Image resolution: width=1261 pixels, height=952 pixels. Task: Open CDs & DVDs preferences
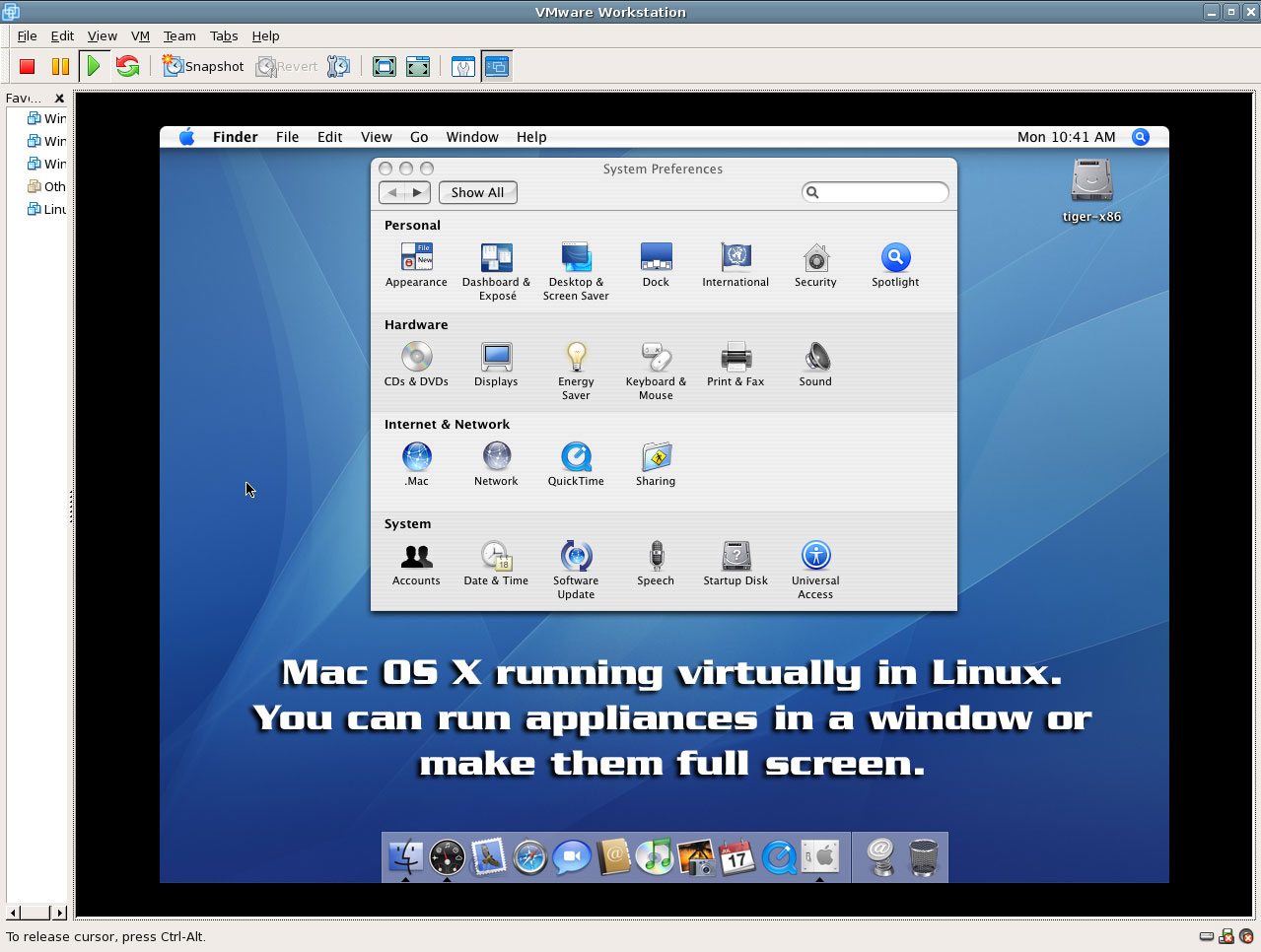416,365
